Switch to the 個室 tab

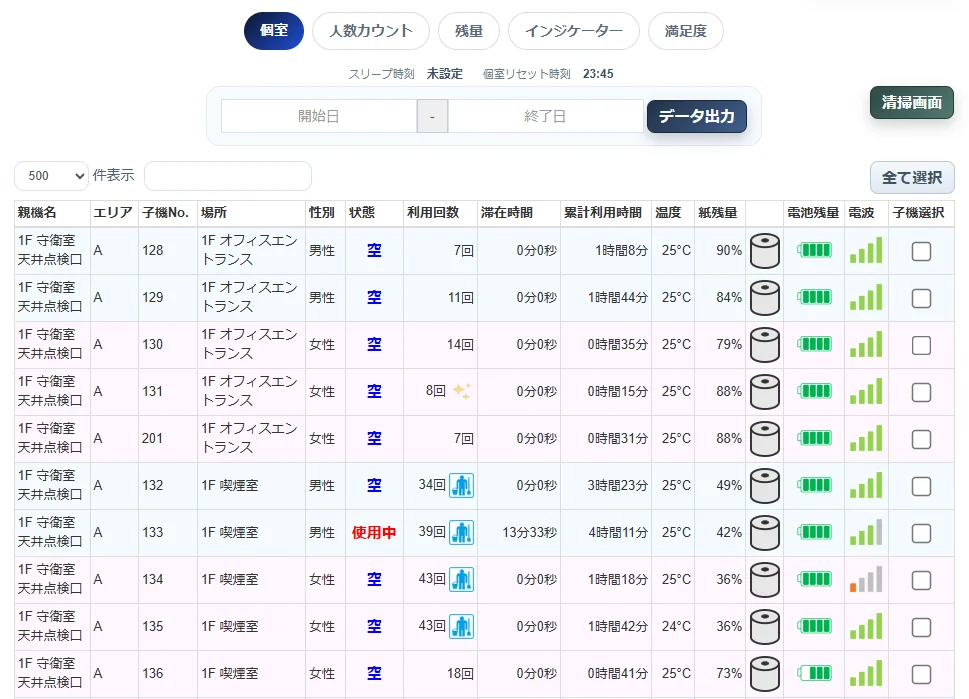click(274, 31)
